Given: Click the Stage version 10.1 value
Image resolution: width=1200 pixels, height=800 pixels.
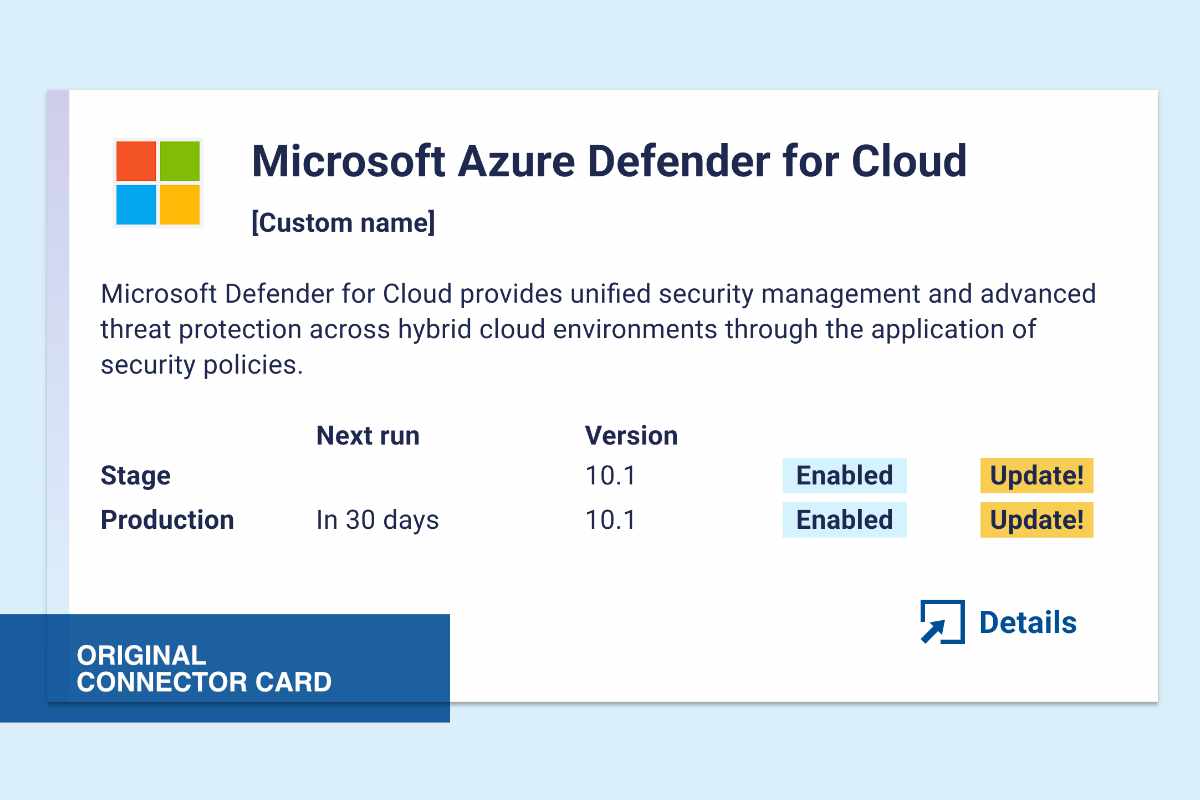Looking at the screenshot, I should coord(610,476).
